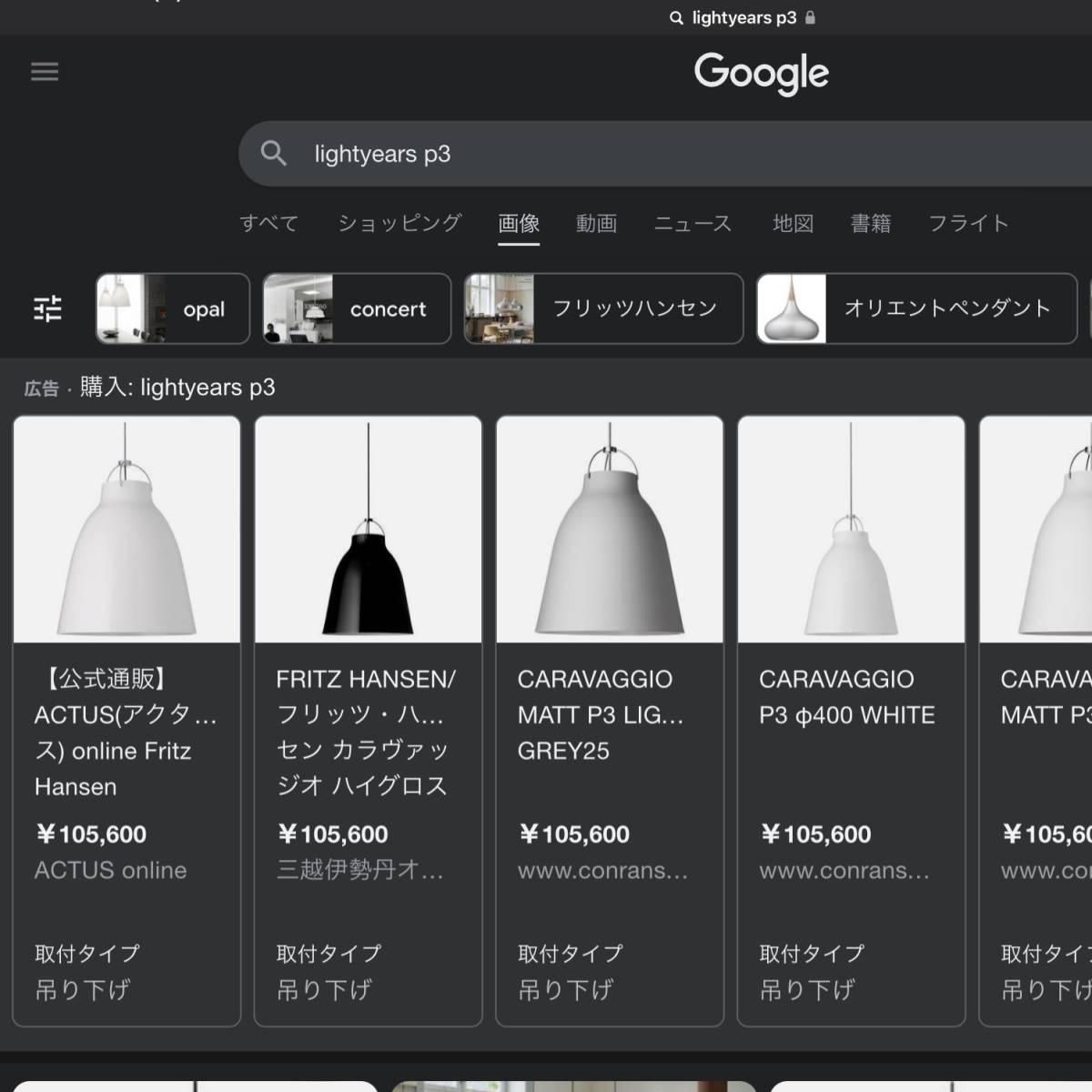Click ¥105,600 price on 三越伊勢丹 listing
This screenshot has height=1092, width=1092.
pos(333,834)
